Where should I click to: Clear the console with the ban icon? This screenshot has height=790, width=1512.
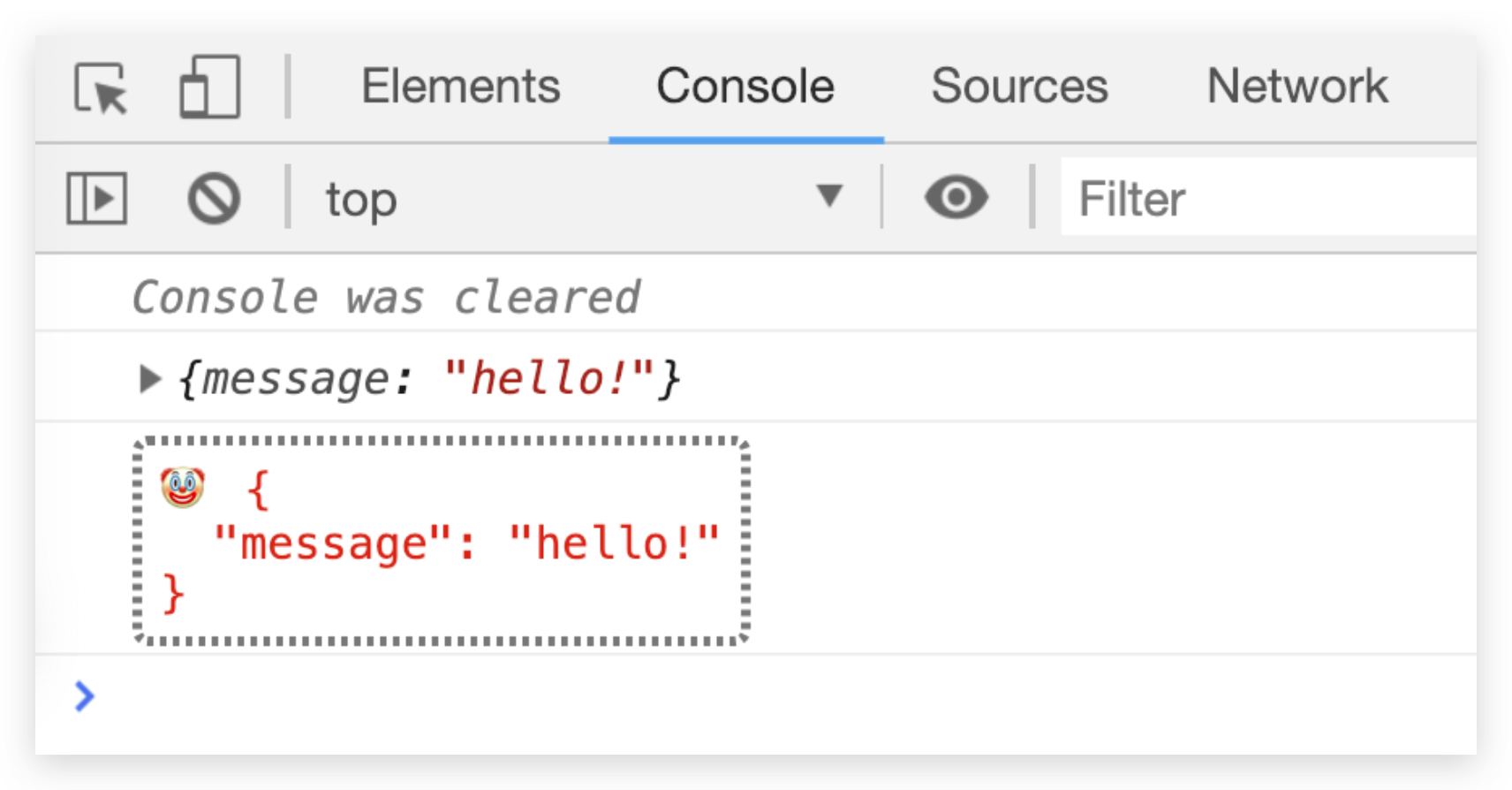click(214, 198)
